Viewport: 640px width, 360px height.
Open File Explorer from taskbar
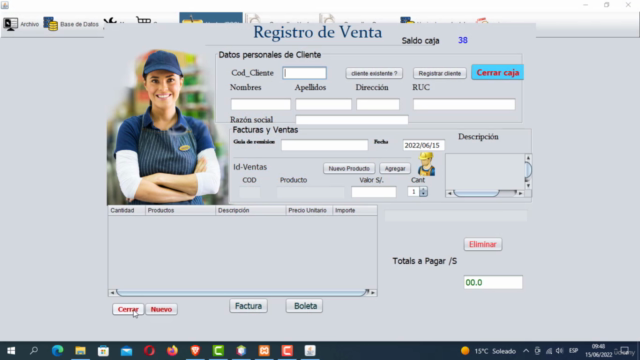[x=80, y=351]
